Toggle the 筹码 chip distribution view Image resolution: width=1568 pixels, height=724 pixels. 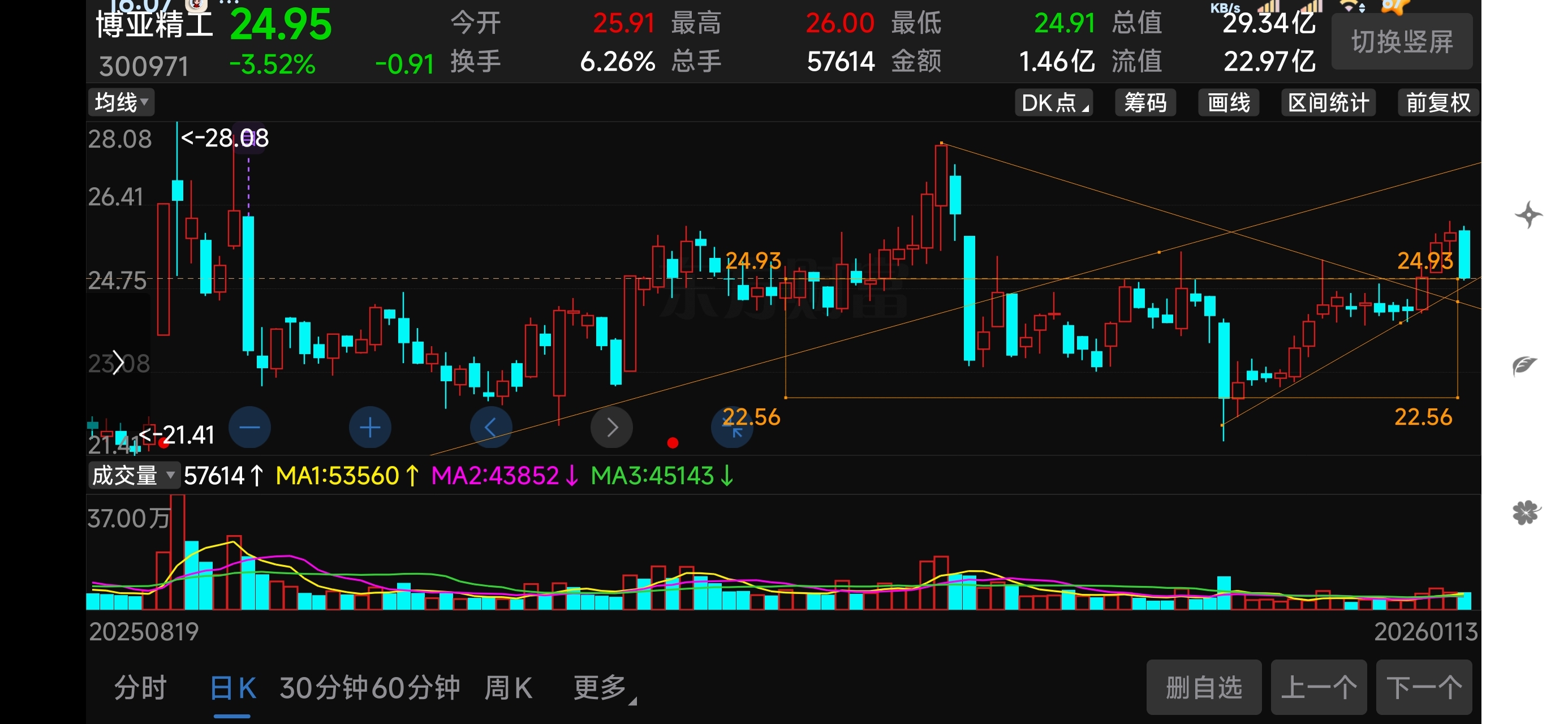tap(1145, 102)
